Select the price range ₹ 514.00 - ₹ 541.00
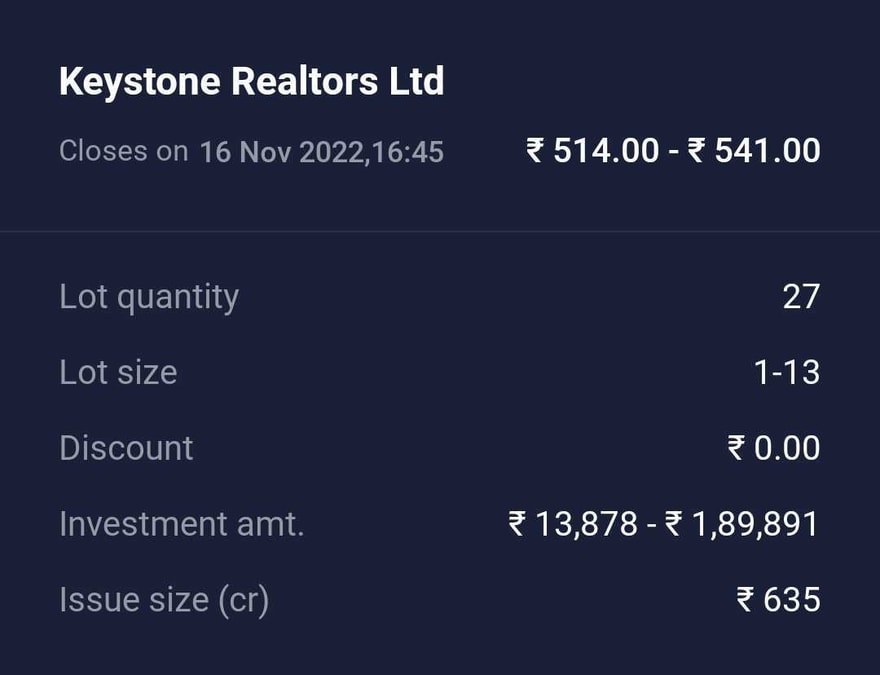 673,150
